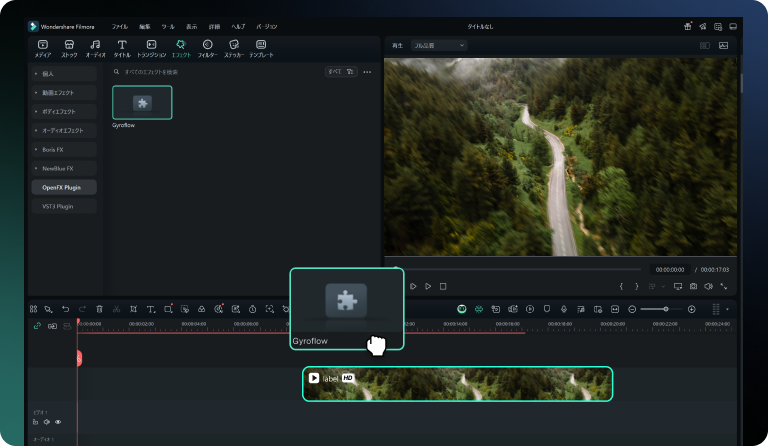Adjust the preview volume speaker icon

click(708, 286)
